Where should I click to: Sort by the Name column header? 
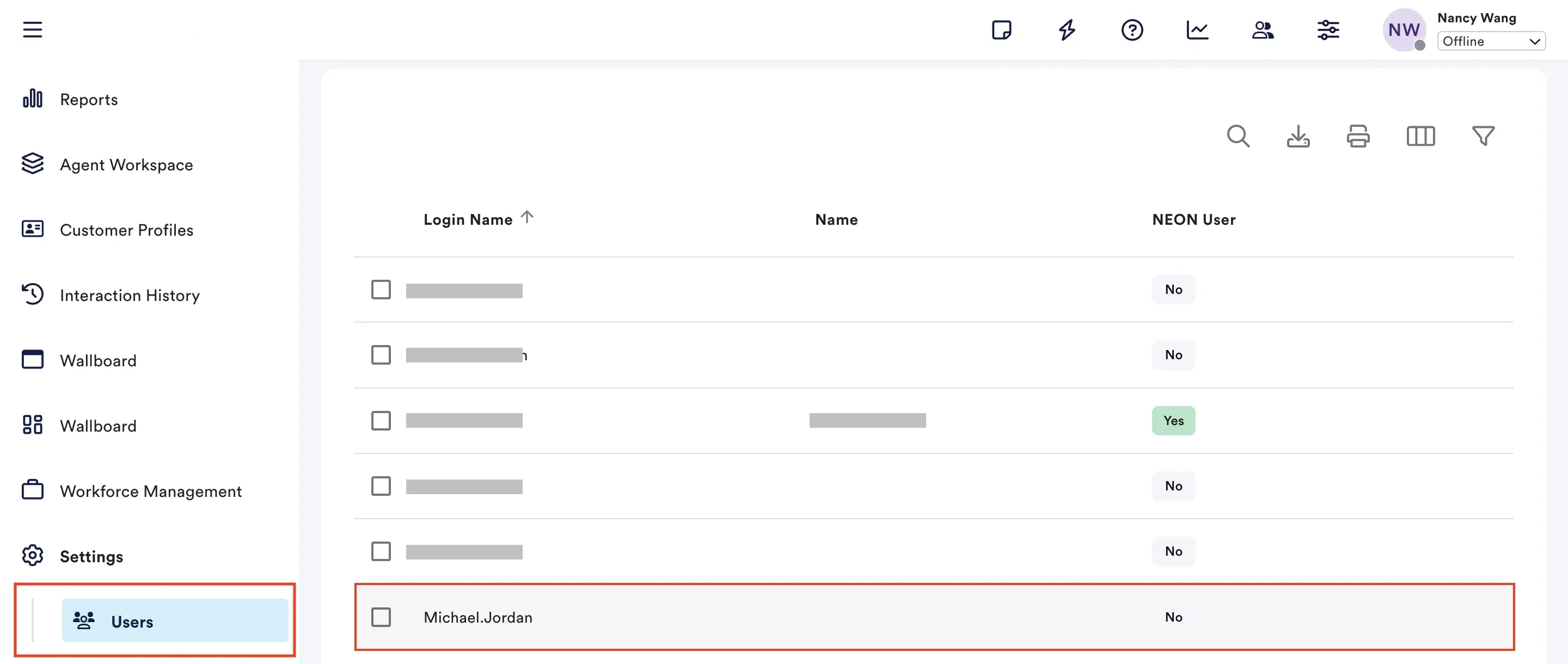coord(836,219)
